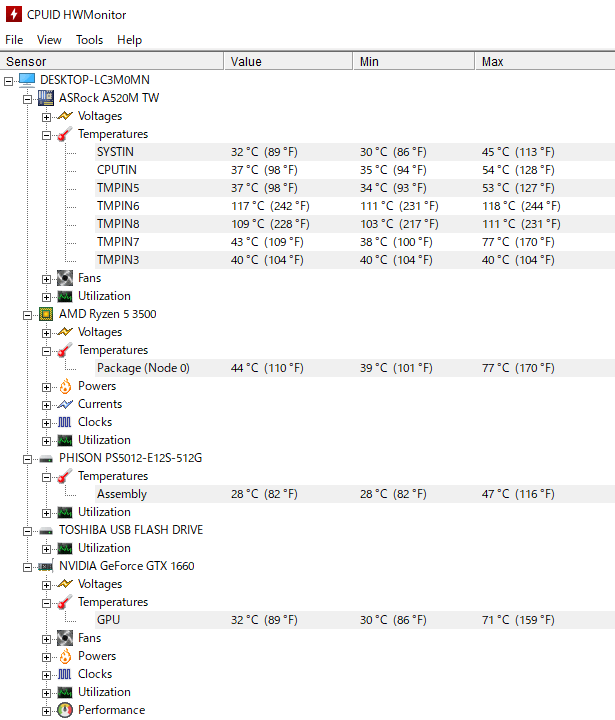Collapse the NVIDIA GeForce GTX 1660 node

click(x=28, y=568)
